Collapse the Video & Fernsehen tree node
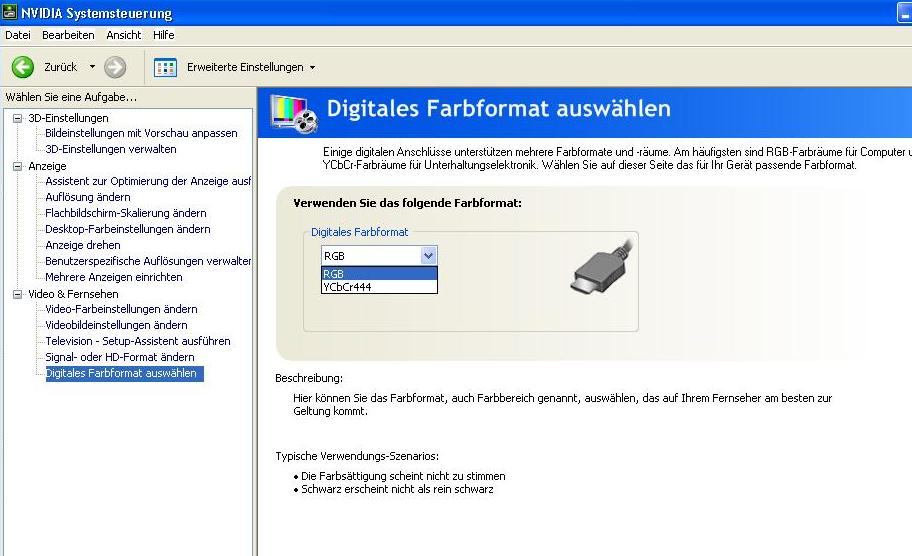This screenshot has width=912, height=556. [x=17, y=294]
